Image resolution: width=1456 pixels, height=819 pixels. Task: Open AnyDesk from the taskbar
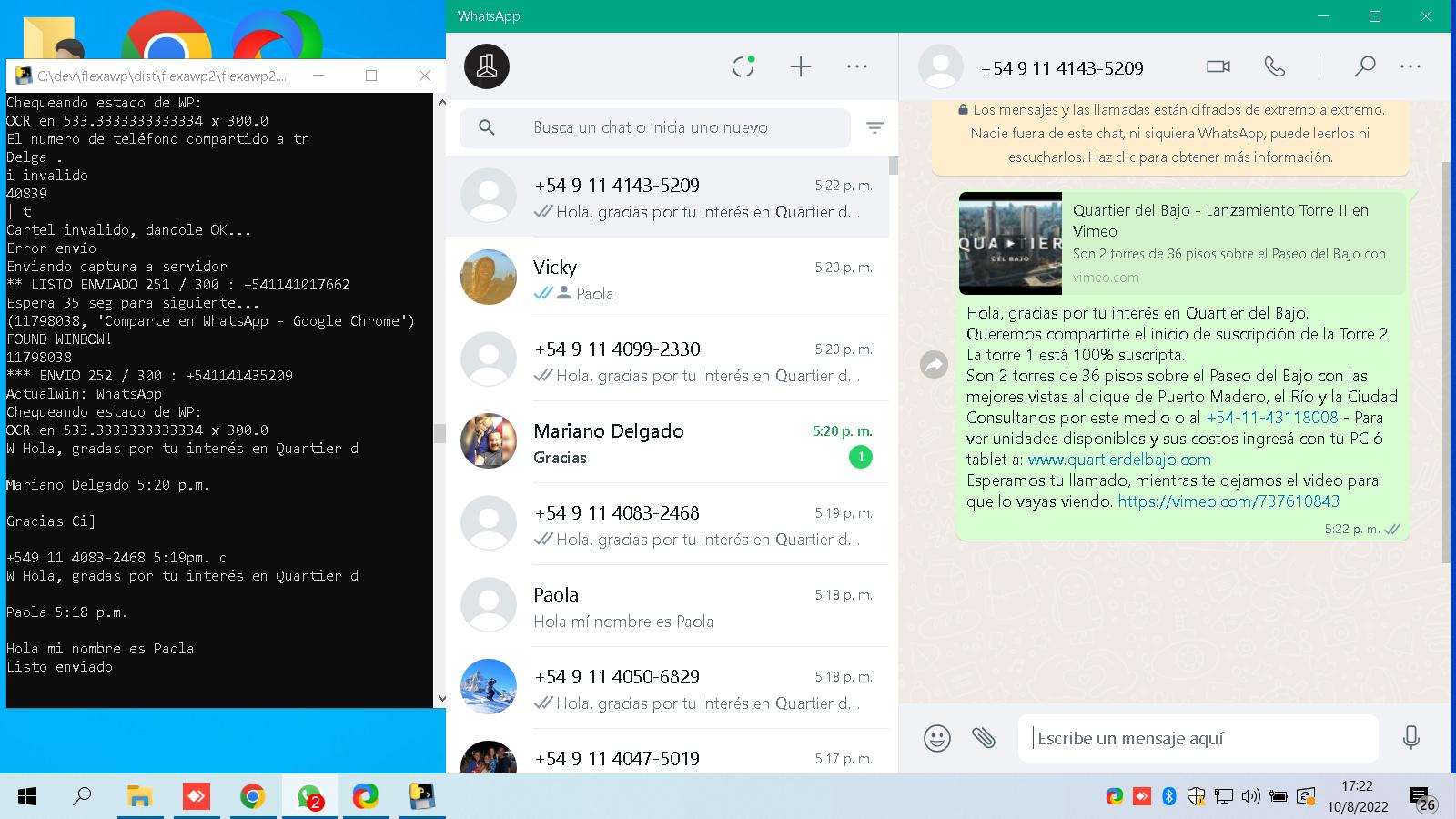click(x=196, y=797)
